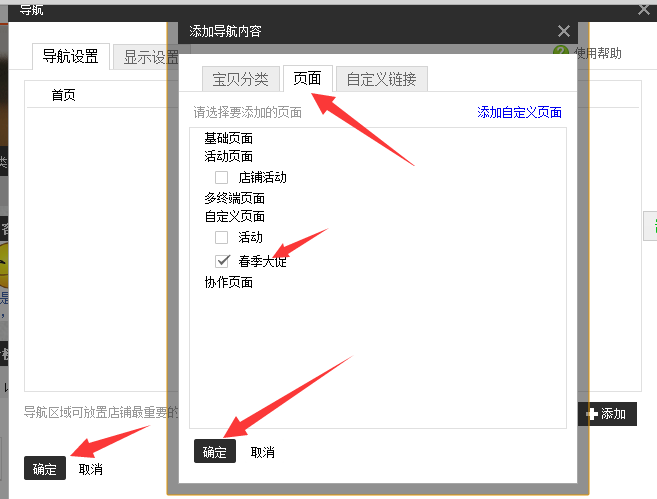Click the 添加自定义页面 link

[x=519, y=113]
